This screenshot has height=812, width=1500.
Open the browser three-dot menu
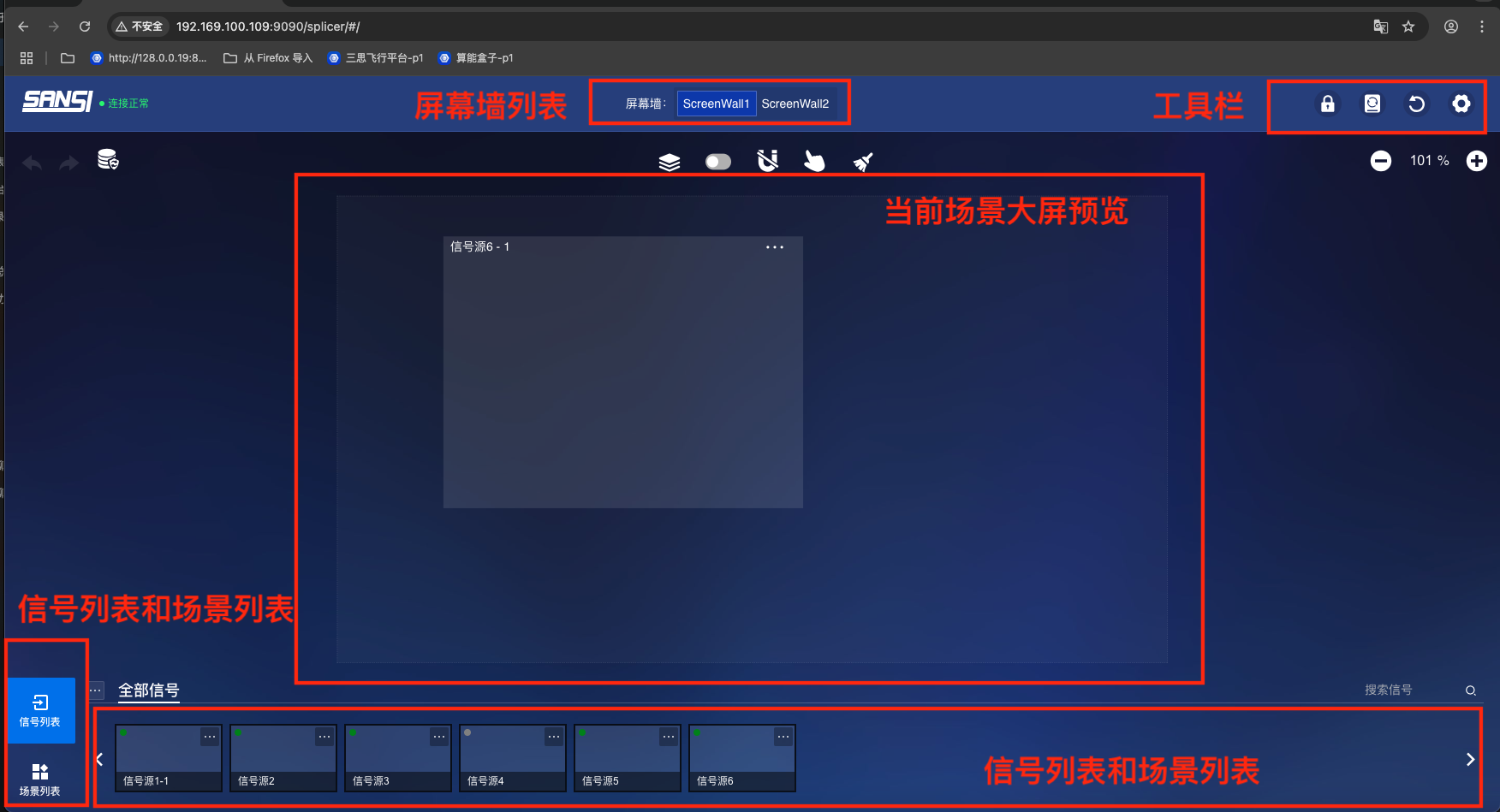tap(1482, 27)
